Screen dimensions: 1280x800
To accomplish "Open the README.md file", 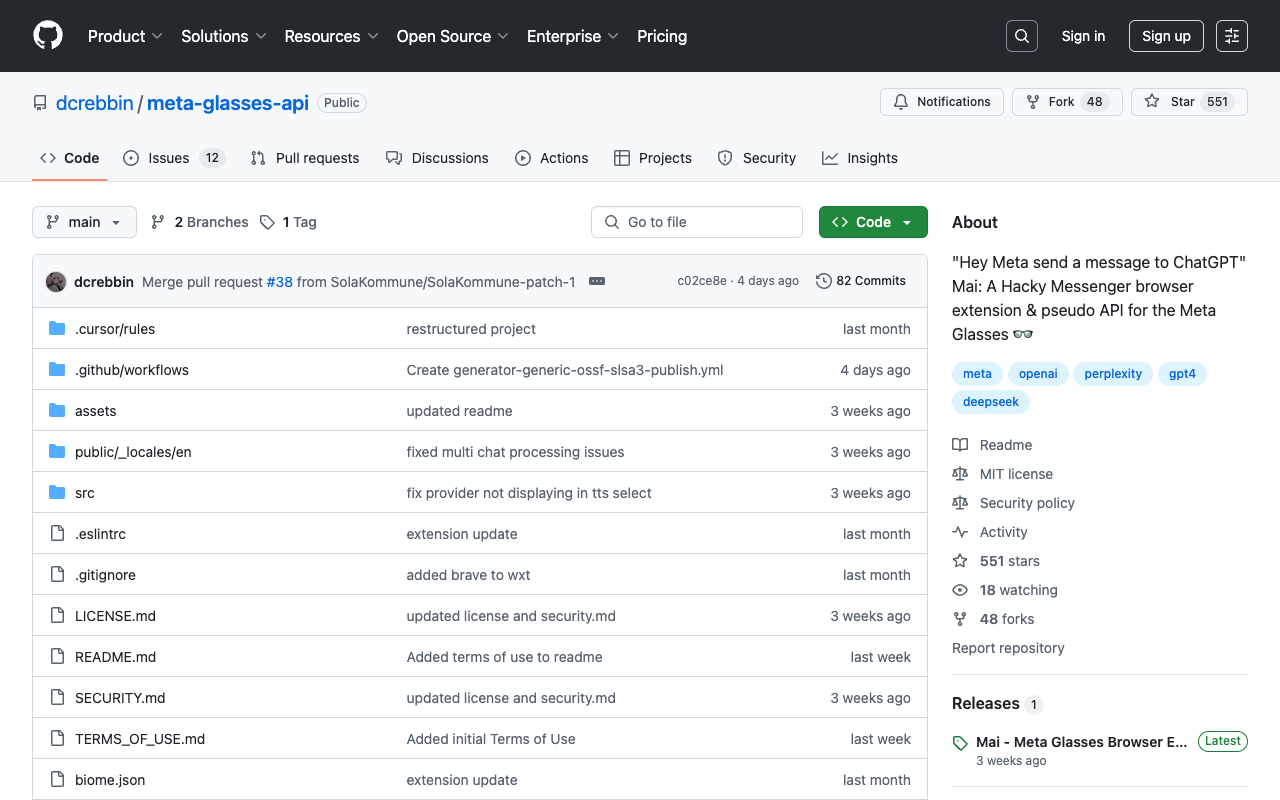I will click(115, 657).
